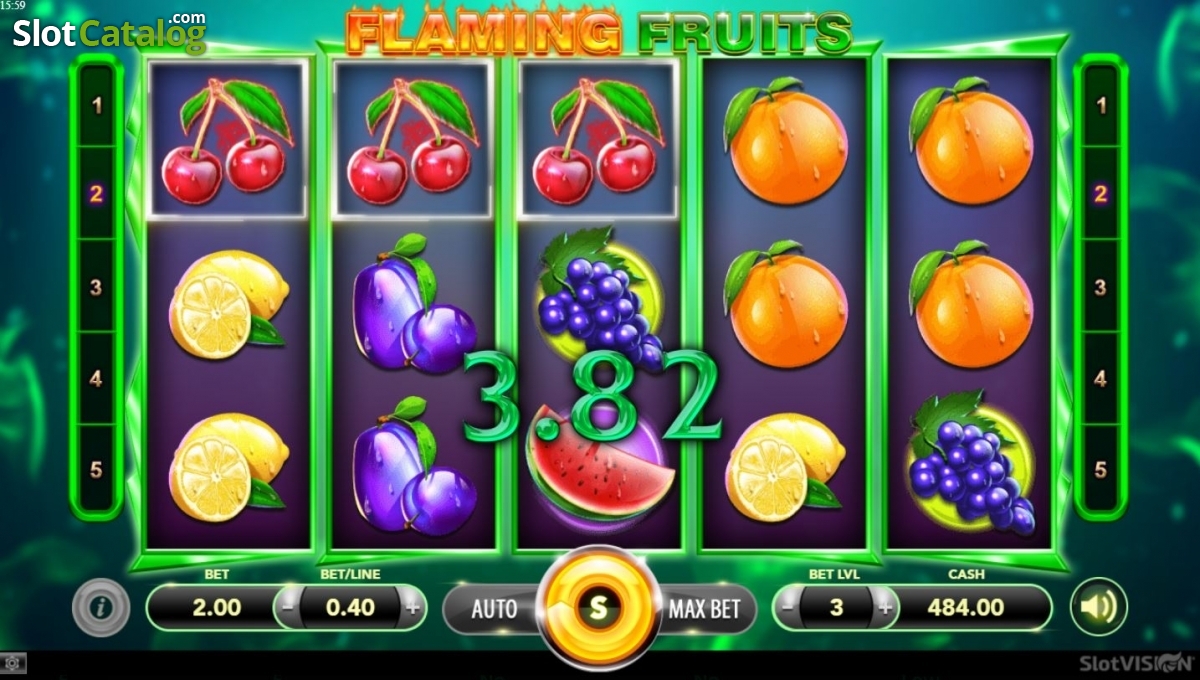Open the settings gear in bottom corner

[12, 663]
